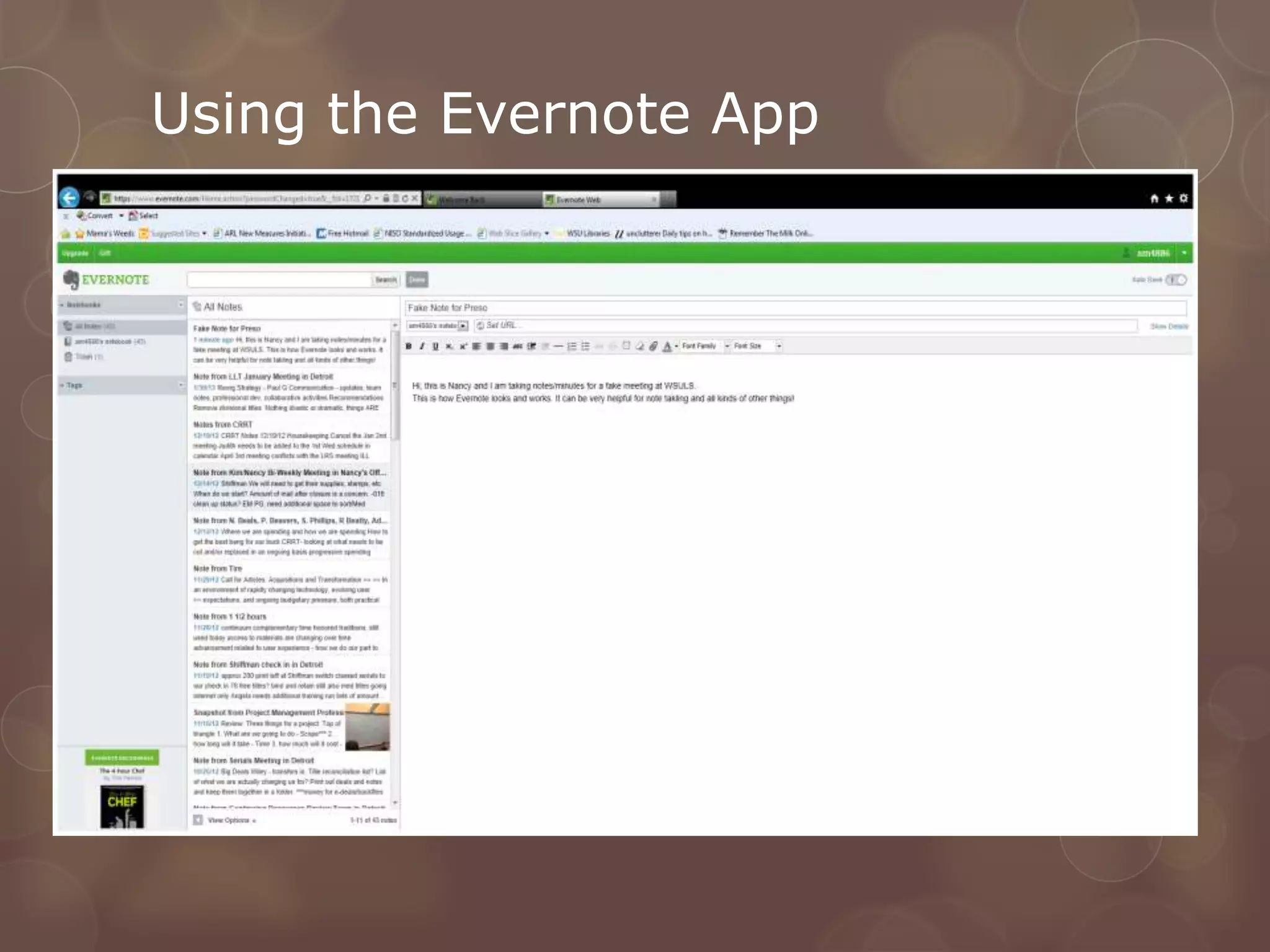
Task: Click The 4-Hour Chef book cover
Action: (122, 807)
